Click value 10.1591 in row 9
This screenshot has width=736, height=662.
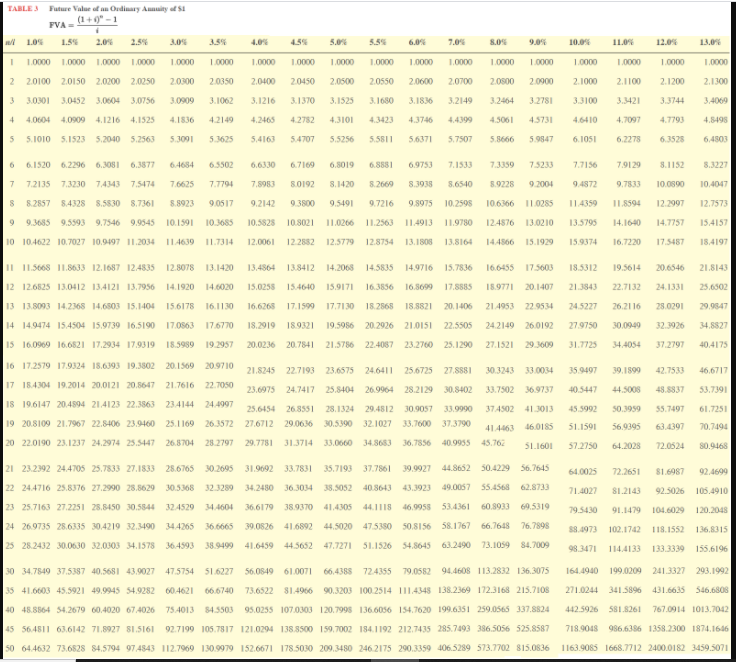pyautogui.click(x=180, y=223)
